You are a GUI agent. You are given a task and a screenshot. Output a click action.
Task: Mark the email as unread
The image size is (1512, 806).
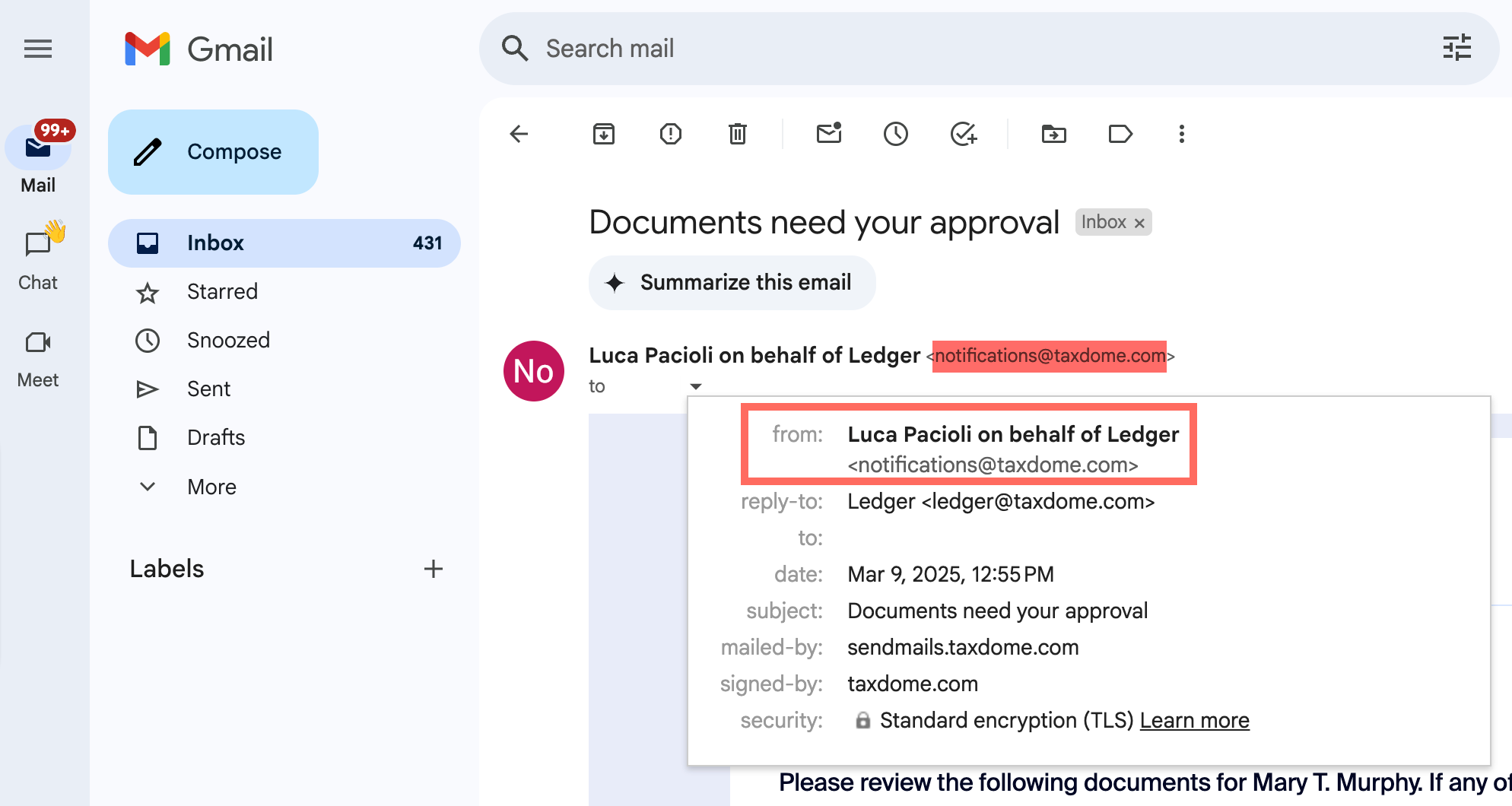point(828,135)
